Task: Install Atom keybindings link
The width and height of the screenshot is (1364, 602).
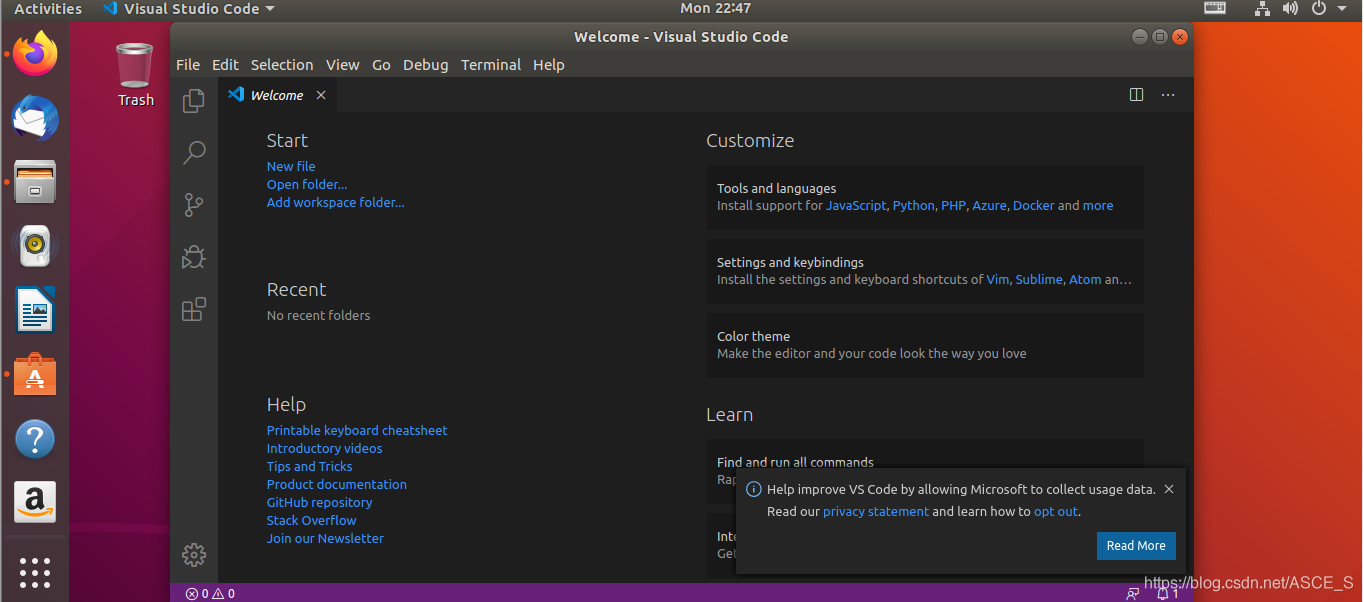Action: pos(1085,279)
